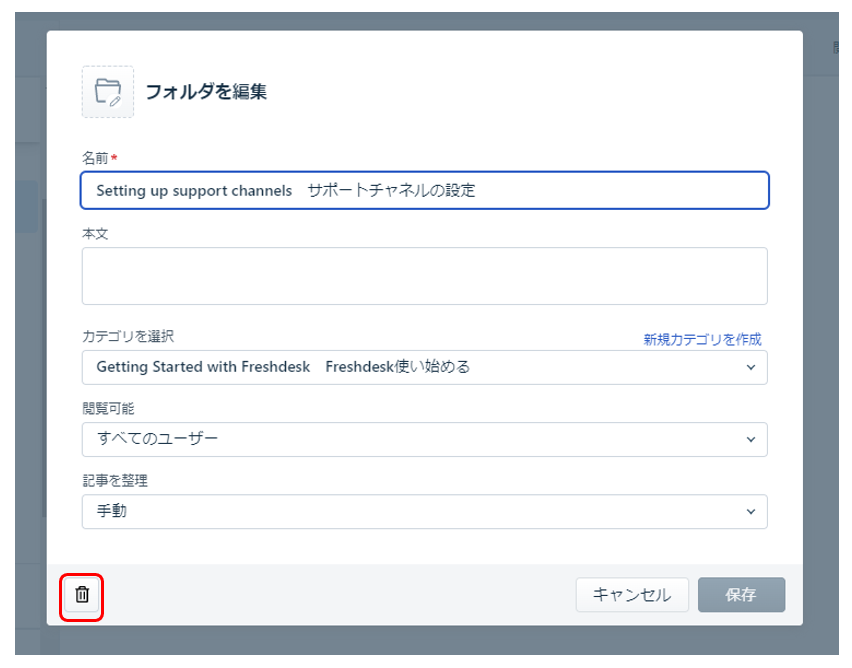
Task: Click the 名前 name input field
Action: tap(424, 191)
